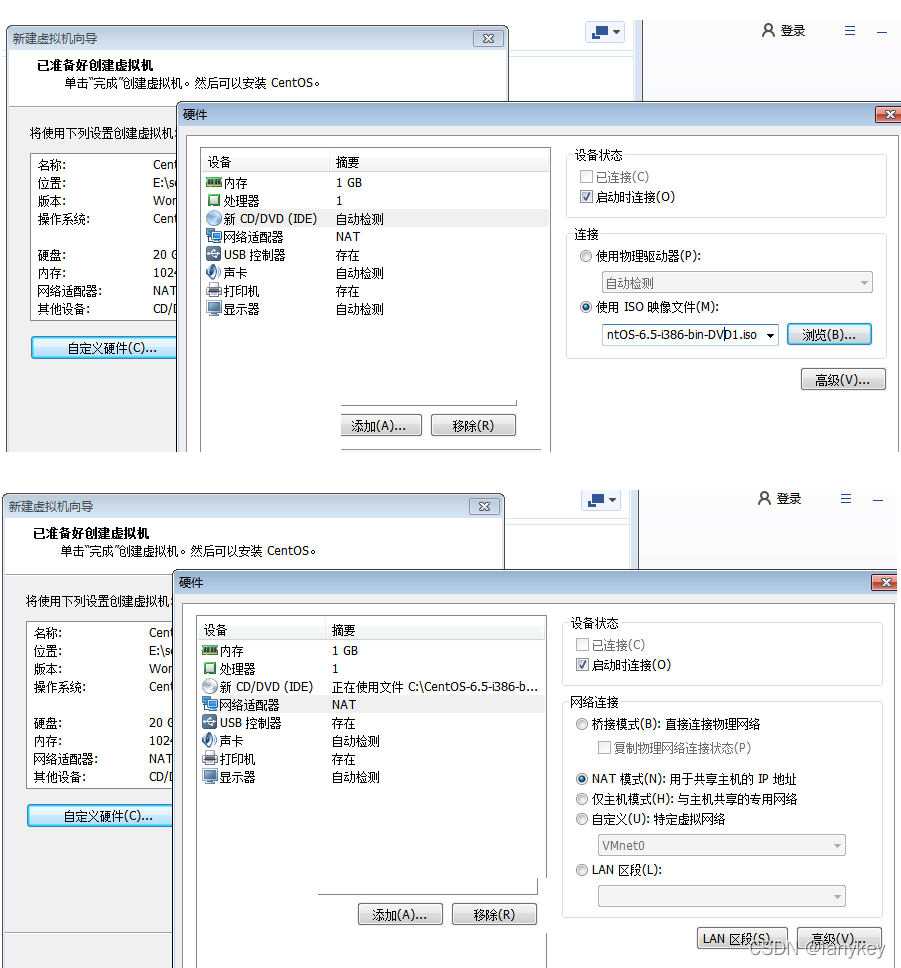Select memory icon in bottom hardware list

210,650
